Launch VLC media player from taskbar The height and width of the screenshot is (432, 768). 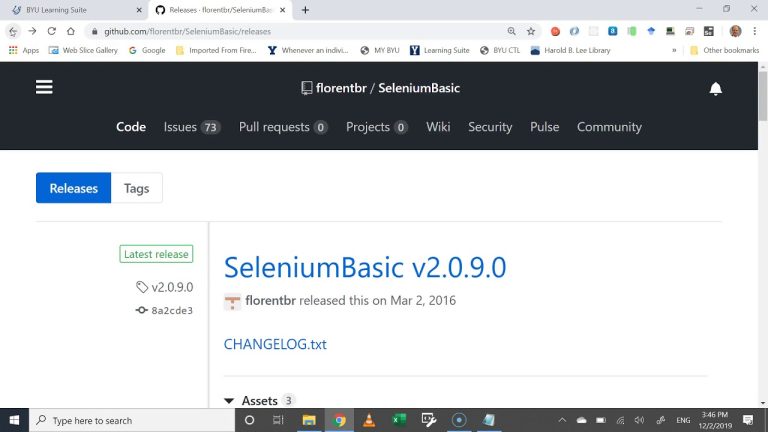click(368, 420)
